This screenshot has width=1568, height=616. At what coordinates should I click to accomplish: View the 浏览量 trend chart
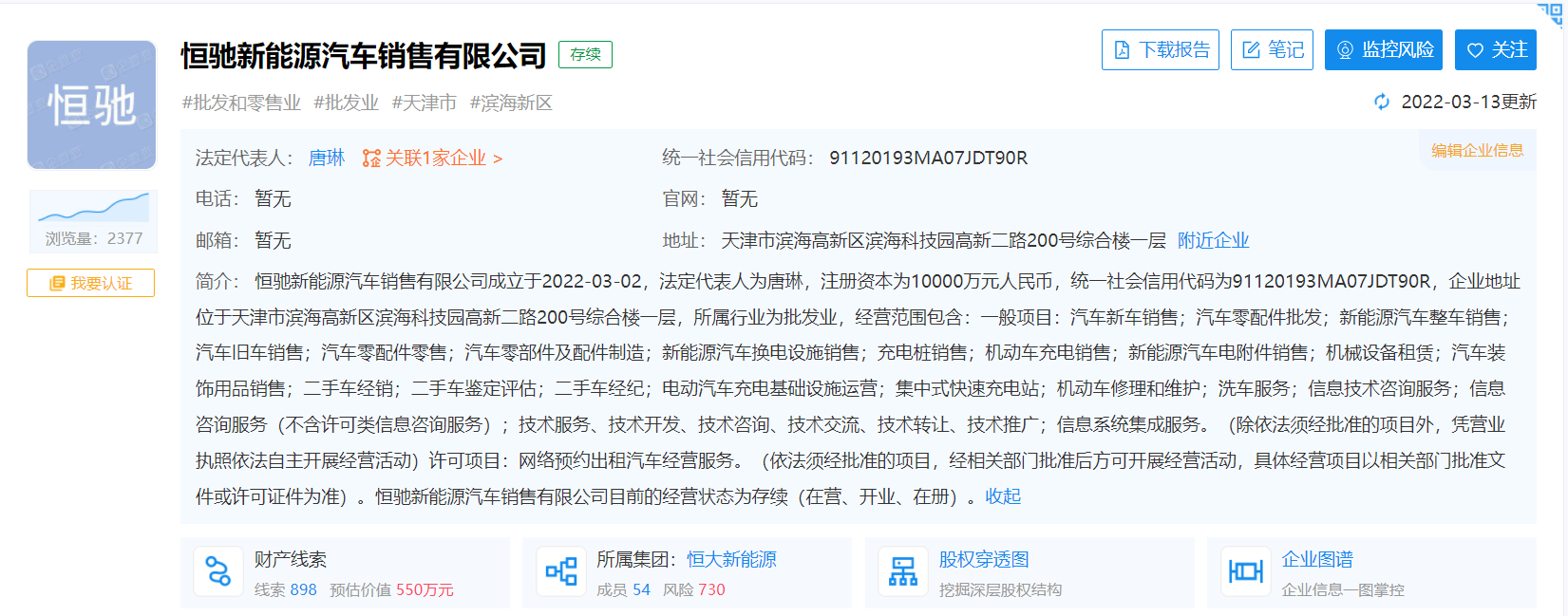pos(93,206)
